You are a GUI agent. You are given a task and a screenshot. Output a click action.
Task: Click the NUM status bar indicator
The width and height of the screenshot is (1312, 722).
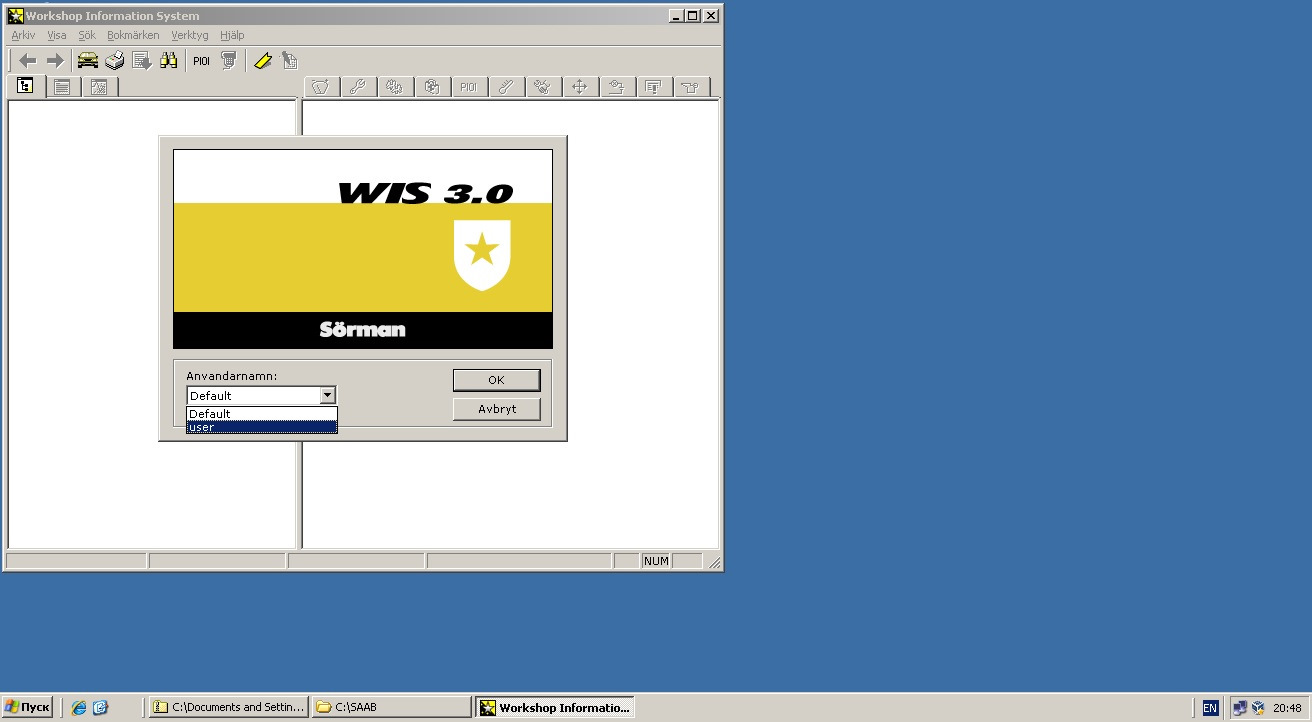click(656, 561)
